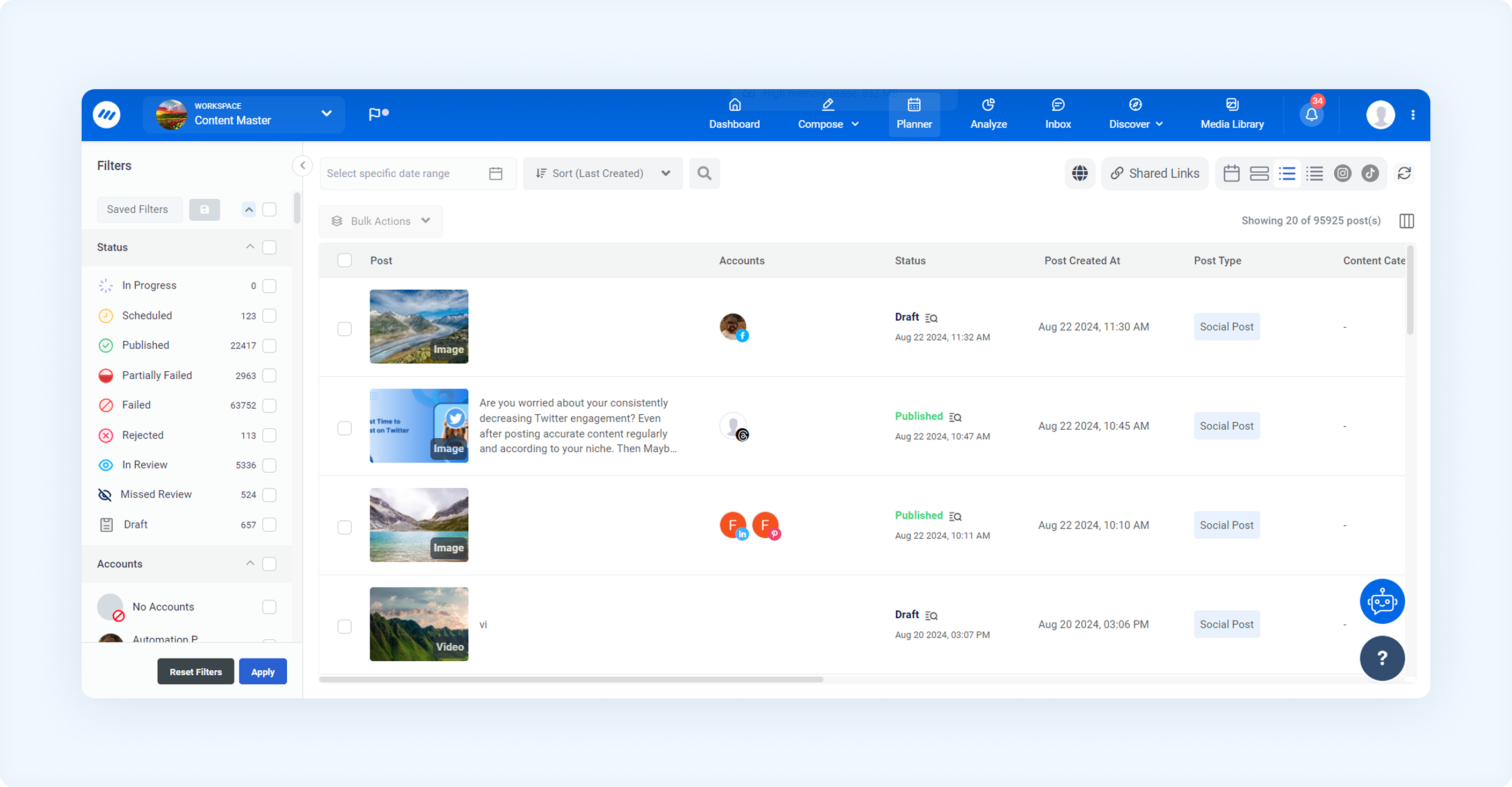Select the compact list view icon
The height and width of the screenshot is (787, 1512).
pyautogui.click(x=1314, y=174)
